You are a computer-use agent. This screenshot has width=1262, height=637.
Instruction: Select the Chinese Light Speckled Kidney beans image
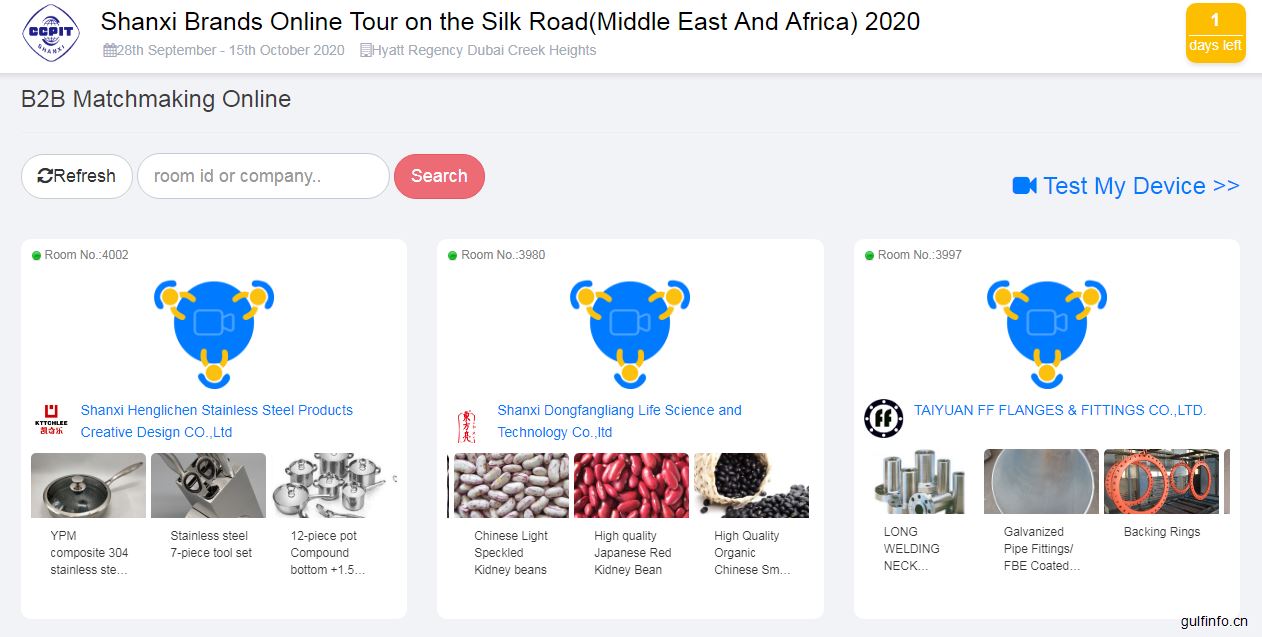tap(511, 485)
